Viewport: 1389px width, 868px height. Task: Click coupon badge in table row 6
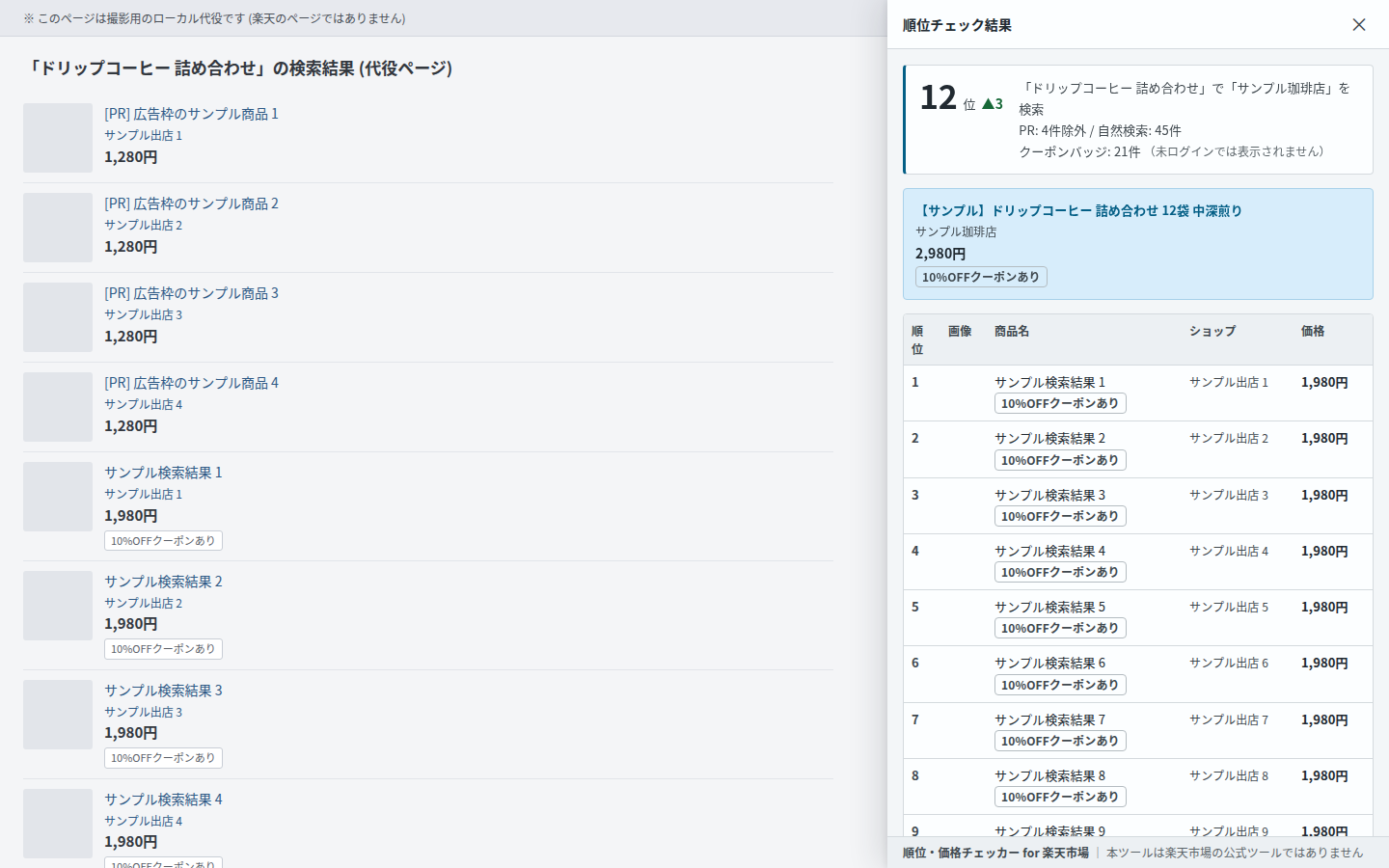[x=1060, y=685]
